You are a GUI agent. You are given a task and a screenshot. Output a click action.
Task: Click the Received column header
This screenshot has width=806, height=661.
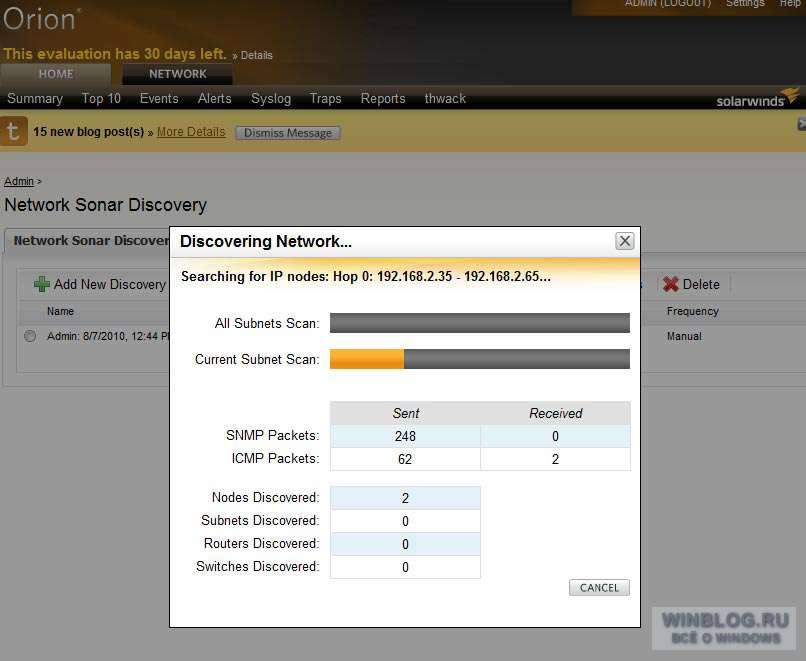coord(556,413)
